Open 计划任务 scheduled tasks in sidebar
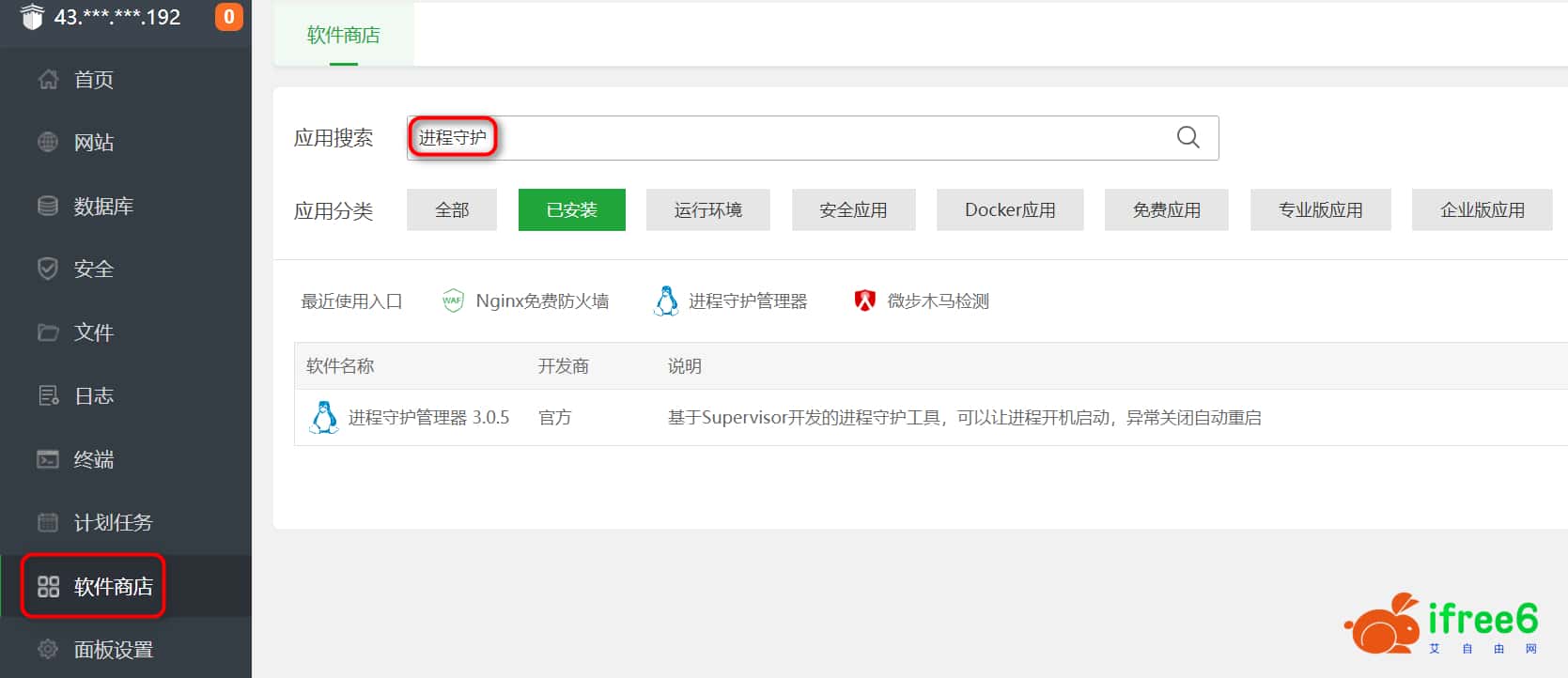This screenshot has width=1568, height=678. (112, 523)
